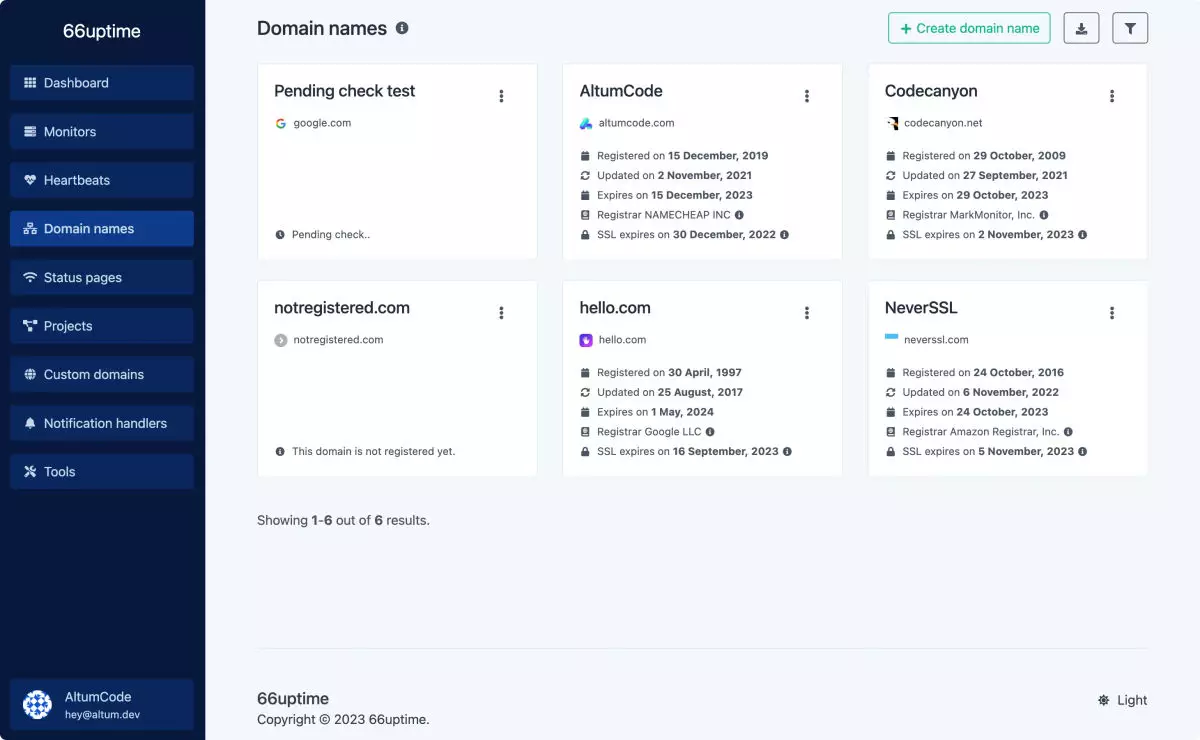Screen dimensions: 1200x740
Task: Go to Projects page
Action: click(x=102, y=326)
